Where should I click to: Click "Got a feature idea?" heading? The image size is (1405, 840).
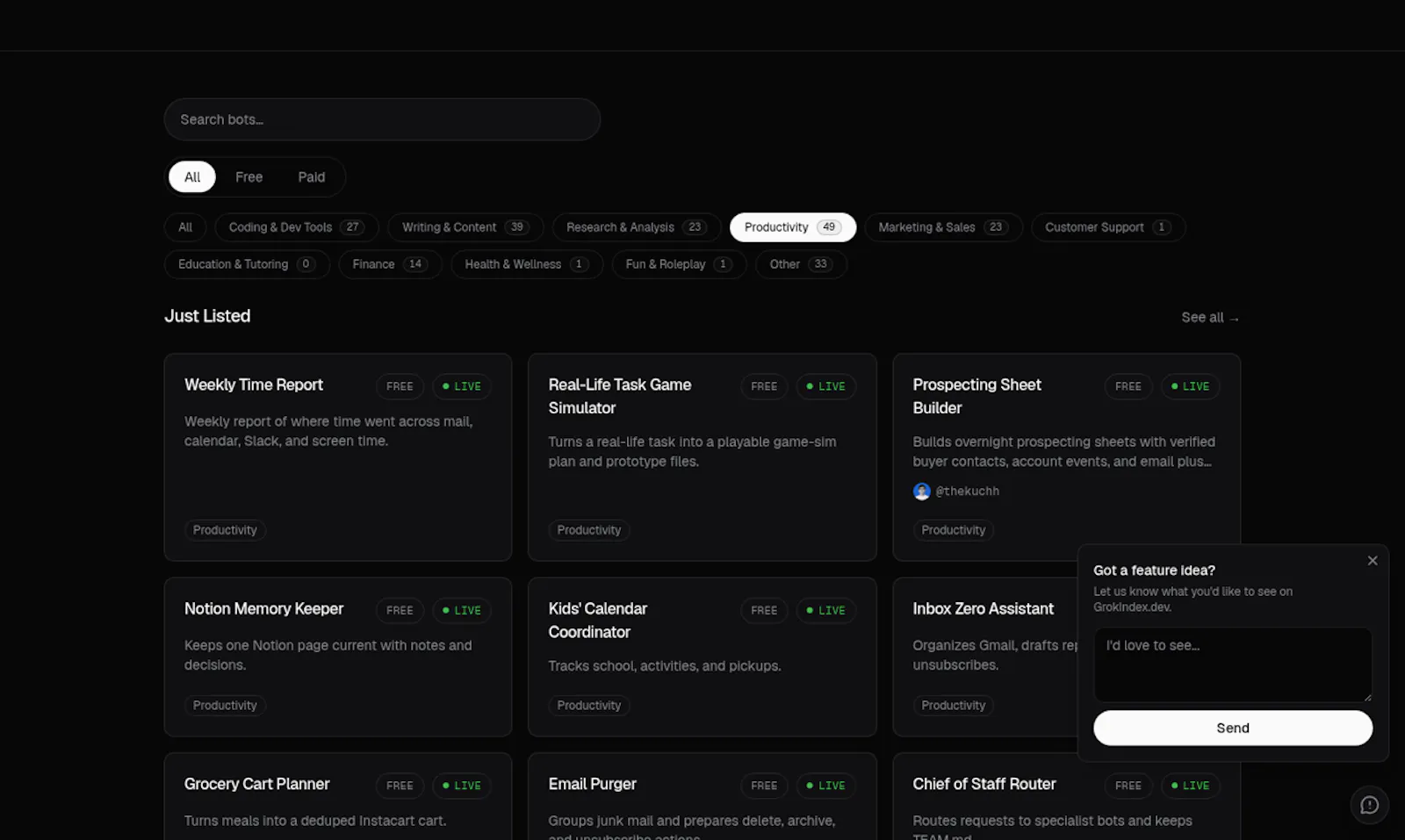(1154, 571)
